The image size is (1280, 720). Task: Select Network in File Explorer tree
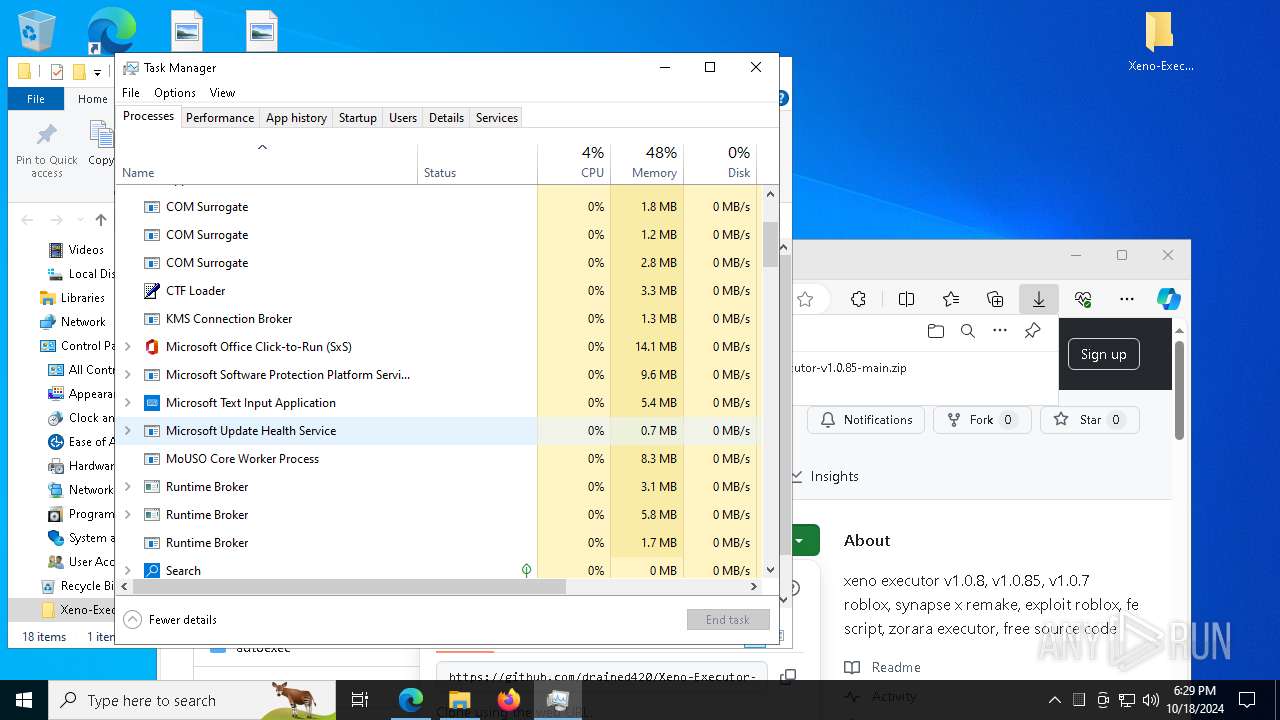click(83, 322)
